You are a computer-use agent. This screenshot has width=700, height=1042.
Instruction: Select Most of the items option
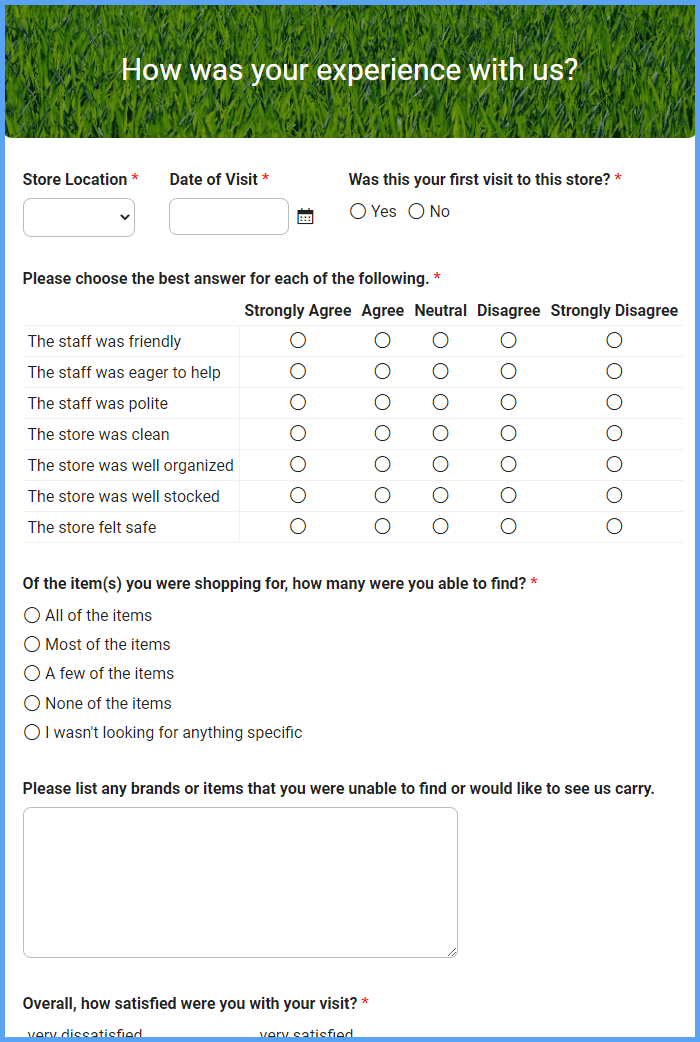point(32,645)
